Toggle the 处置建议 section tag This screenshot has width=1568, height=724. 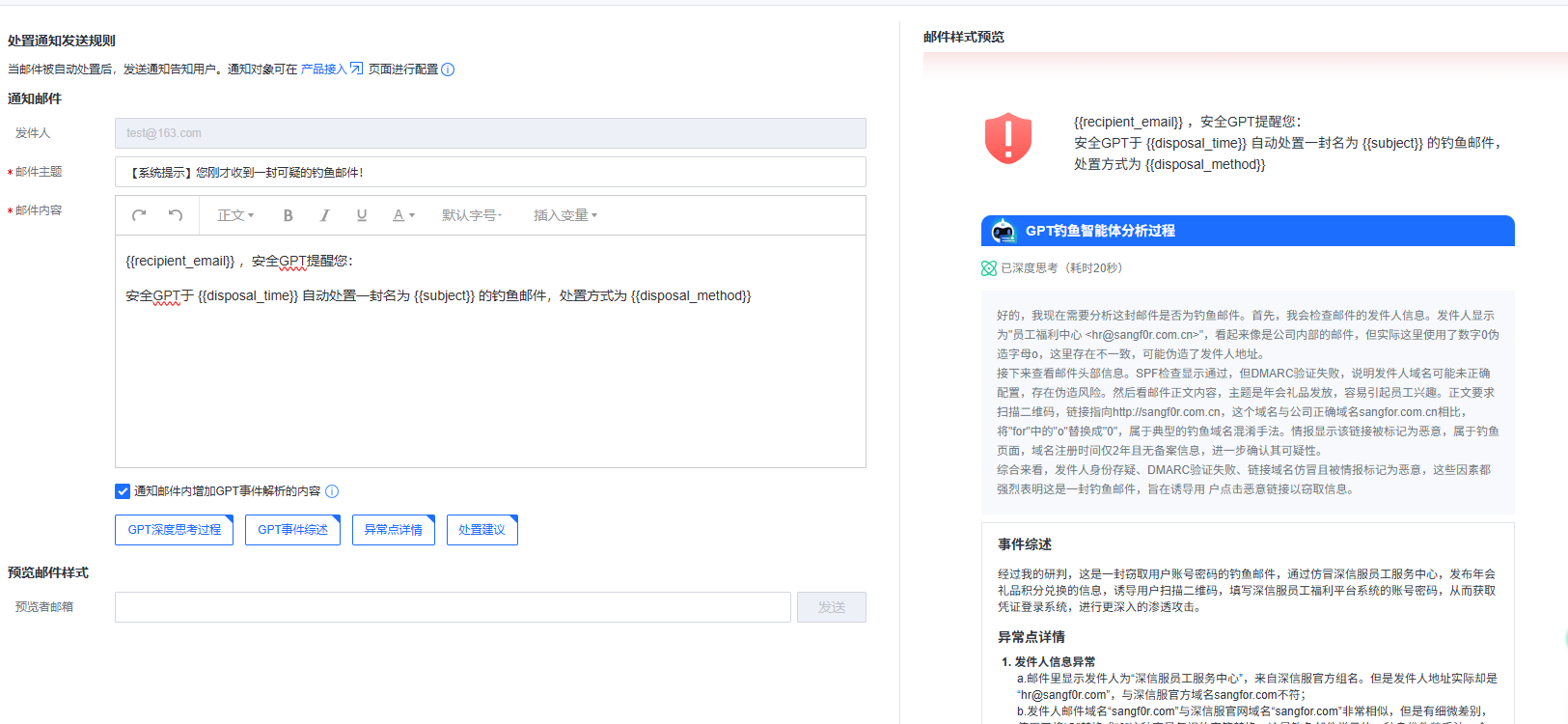click(481, 530)
